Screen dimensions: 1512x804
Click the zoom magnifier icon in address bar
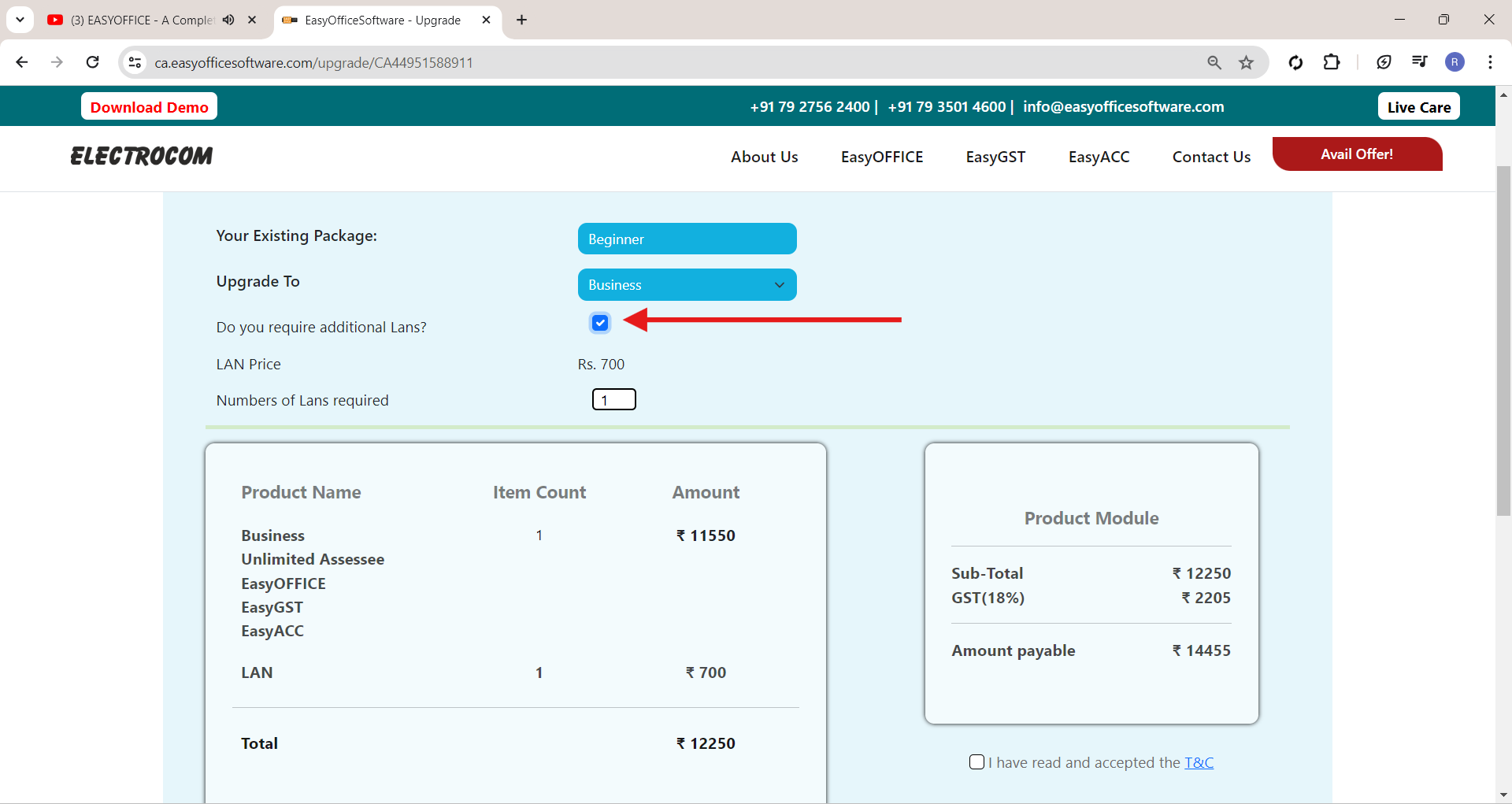(x=1214, y=62)
